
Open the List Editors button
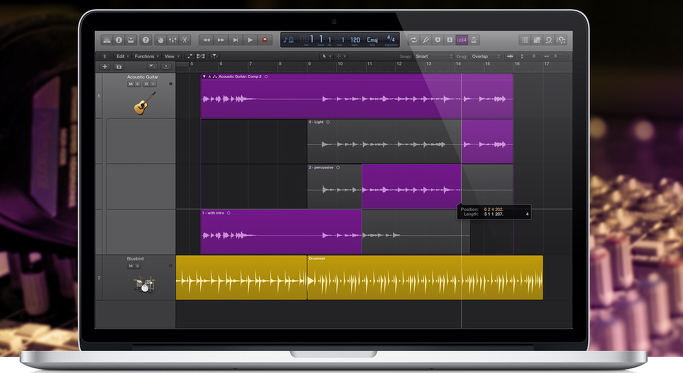(525, 40)
